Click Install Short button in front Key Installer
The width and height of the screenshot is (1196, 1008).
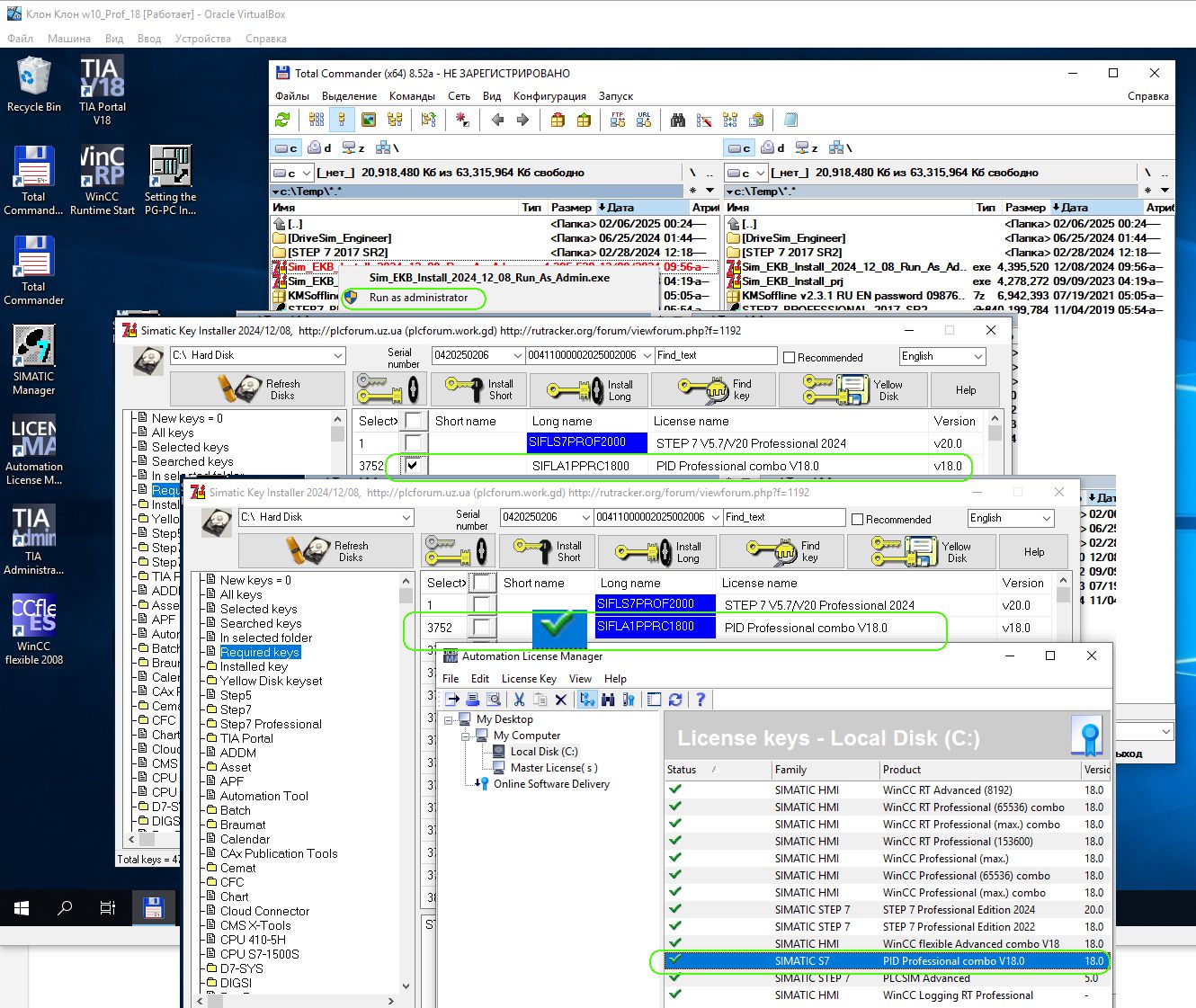click(543, 551)
